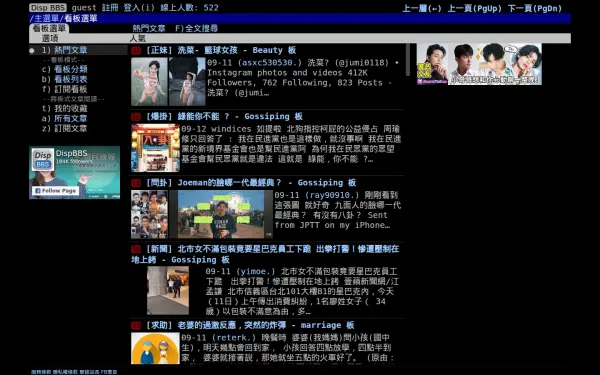This screenshot has width=600, height=375.
Task: Click the red popularity badge beside the Joeman post
Action: [136, 183]
